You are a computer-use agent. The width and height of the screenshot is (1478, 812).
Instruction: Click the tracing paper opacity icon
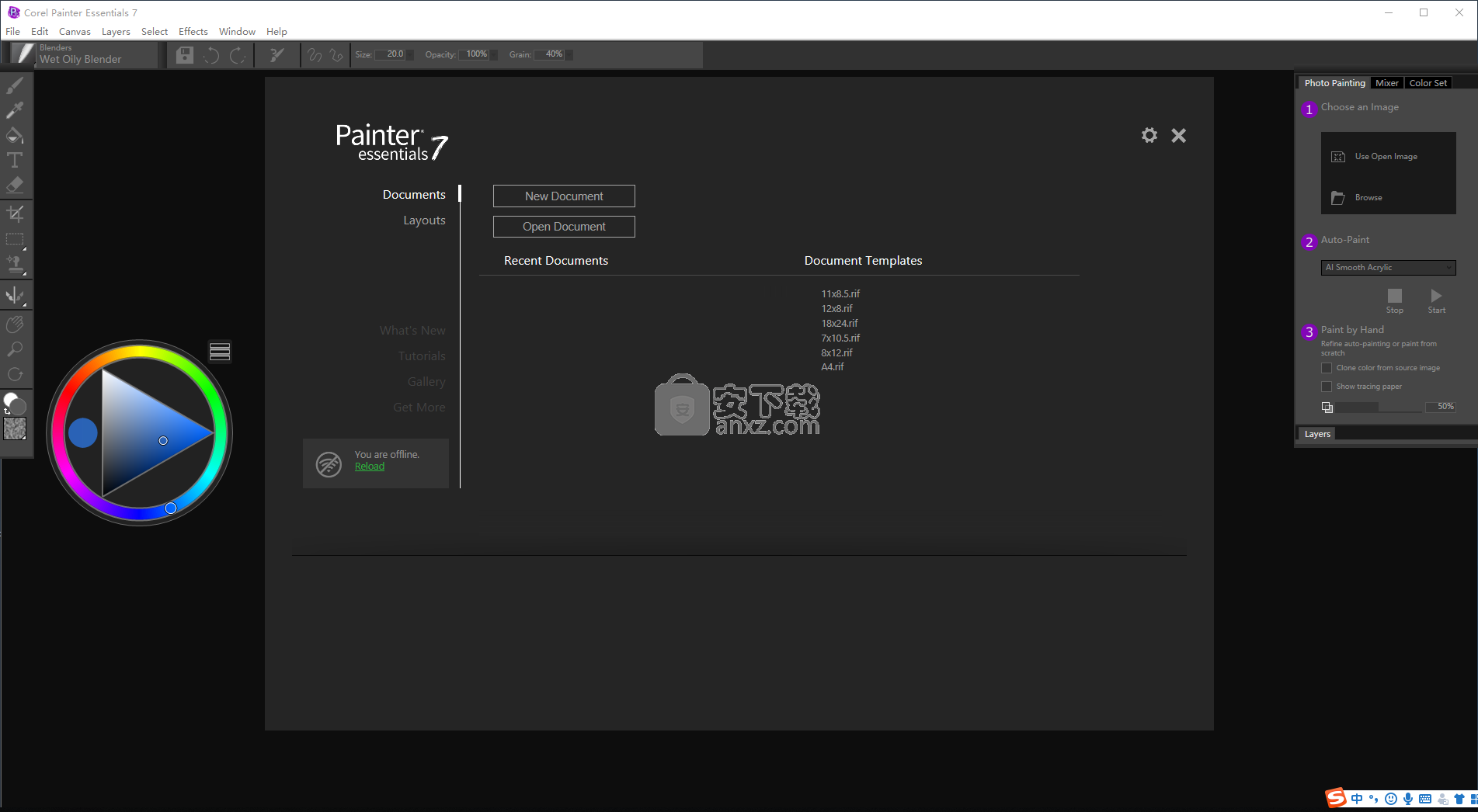[x=1327, y=408]
